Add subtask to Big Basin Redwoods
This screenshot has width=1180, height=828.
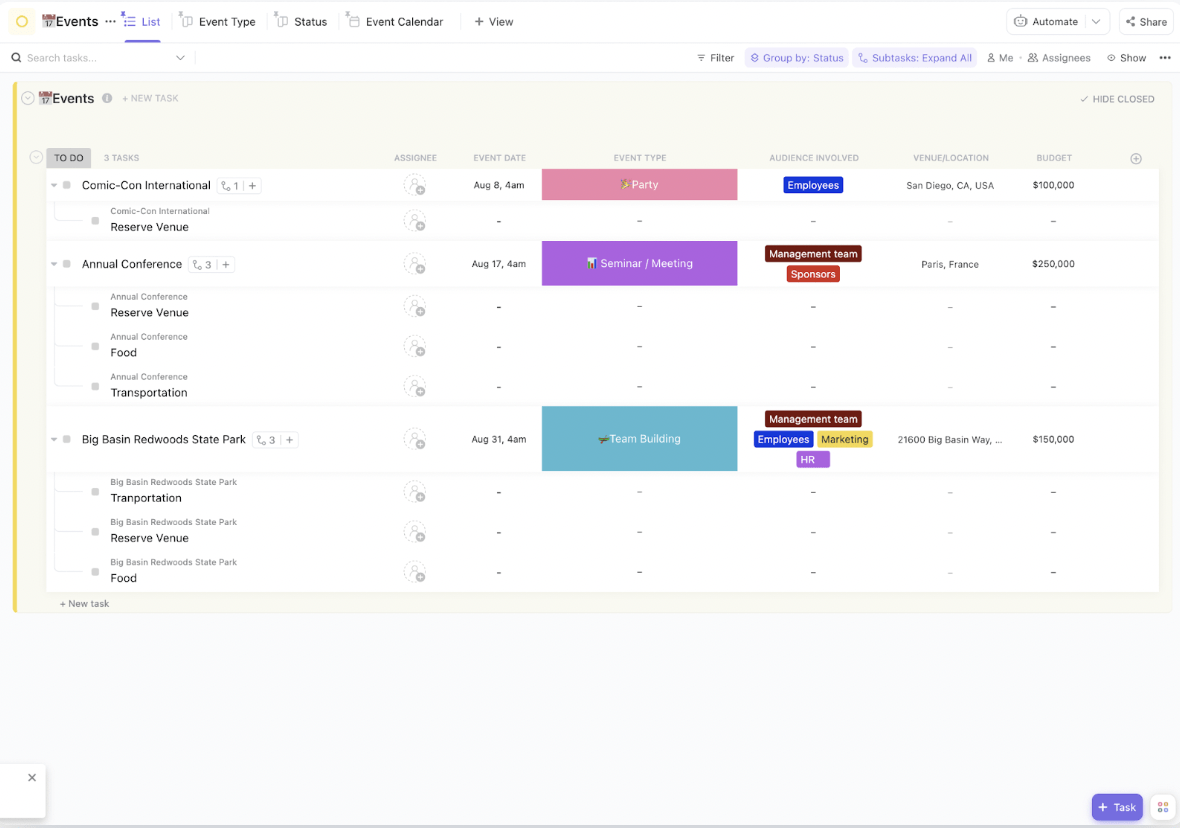click(290, 440)
